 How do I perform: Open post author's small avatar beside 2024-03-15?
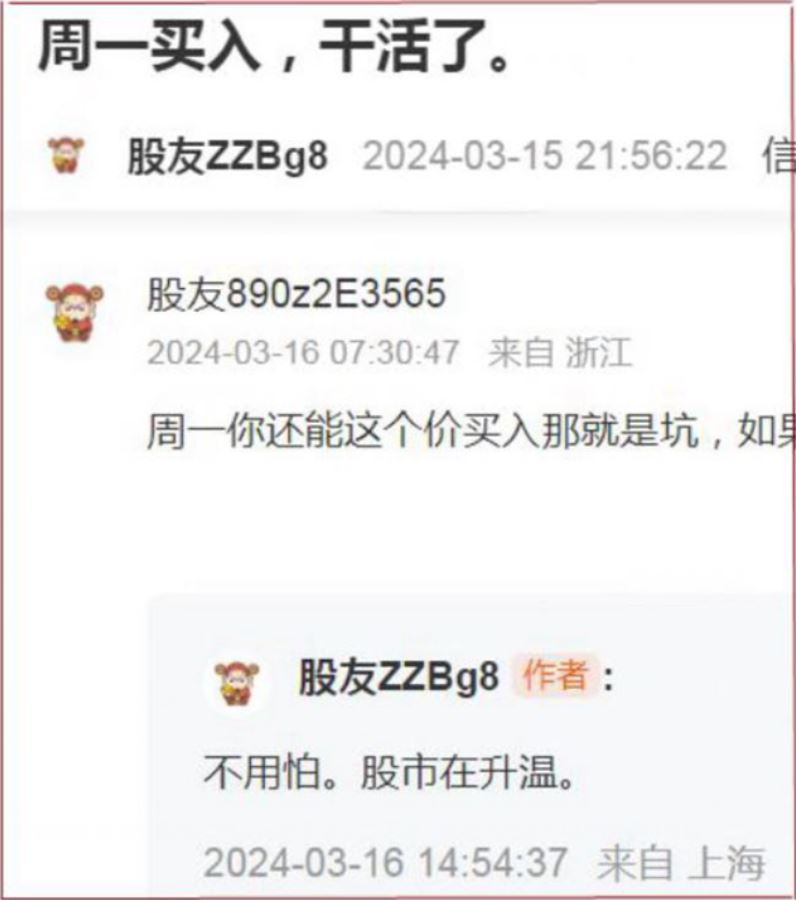(x=67, y=155)
